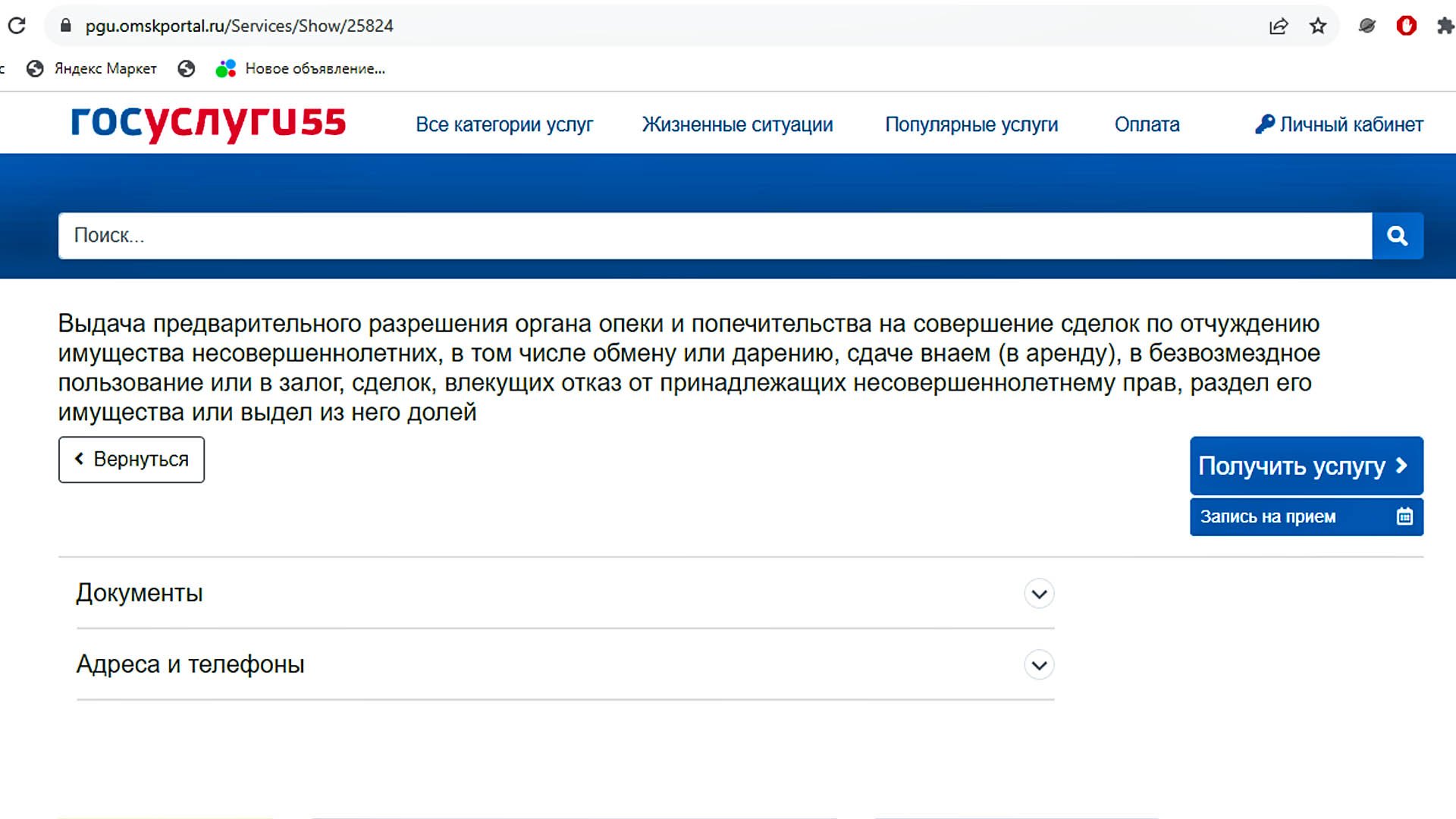The height and width of the screenshot is (819, 1456).
Task: Go to the Жизненные ситуации menu item
Action: (737, 124)
